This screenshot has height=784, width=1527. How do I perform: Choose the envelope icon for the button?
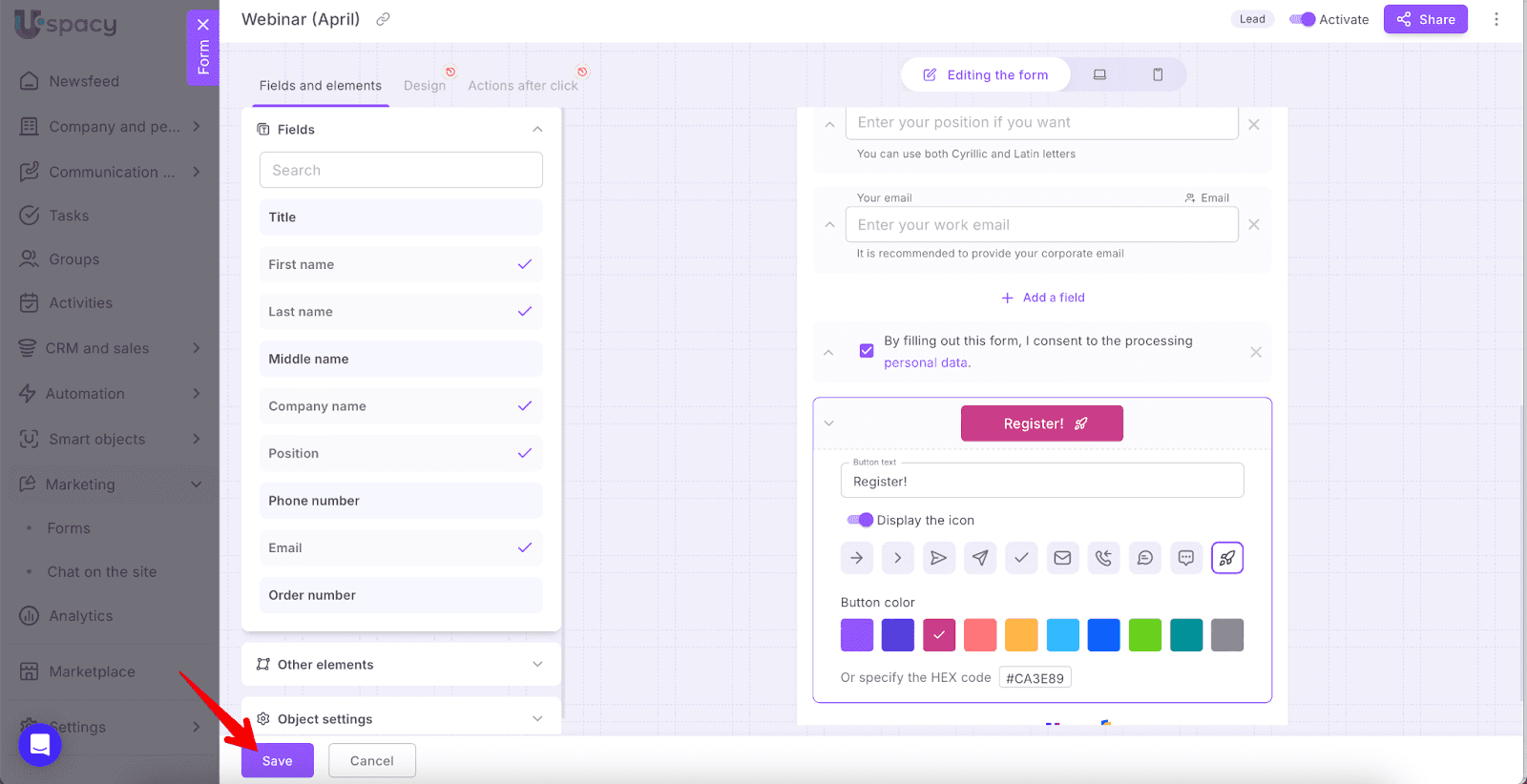[x=1062, y=558]
